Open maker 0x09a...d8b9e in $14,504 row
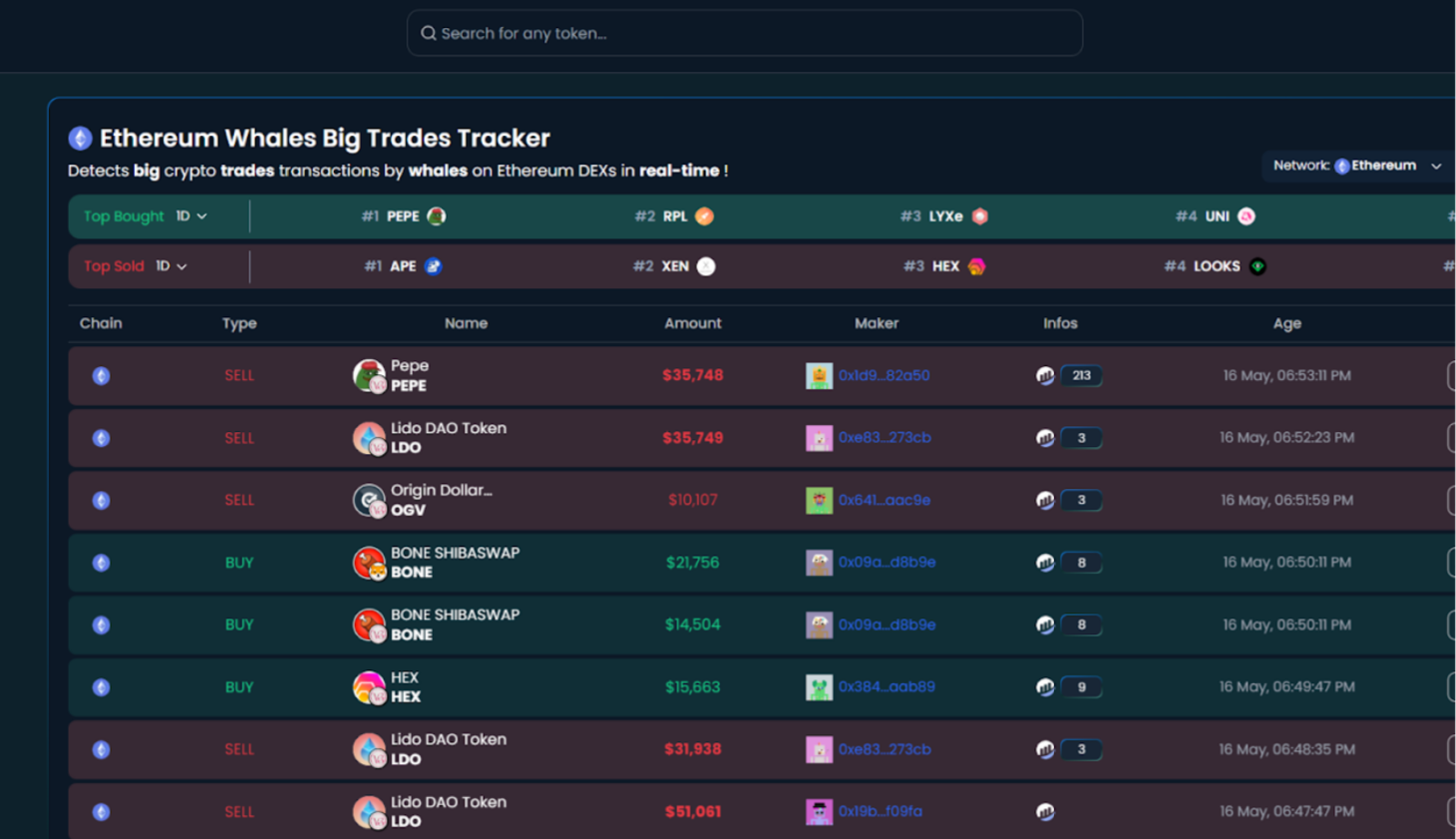The image size is (1456, 839). coord(887,626)
